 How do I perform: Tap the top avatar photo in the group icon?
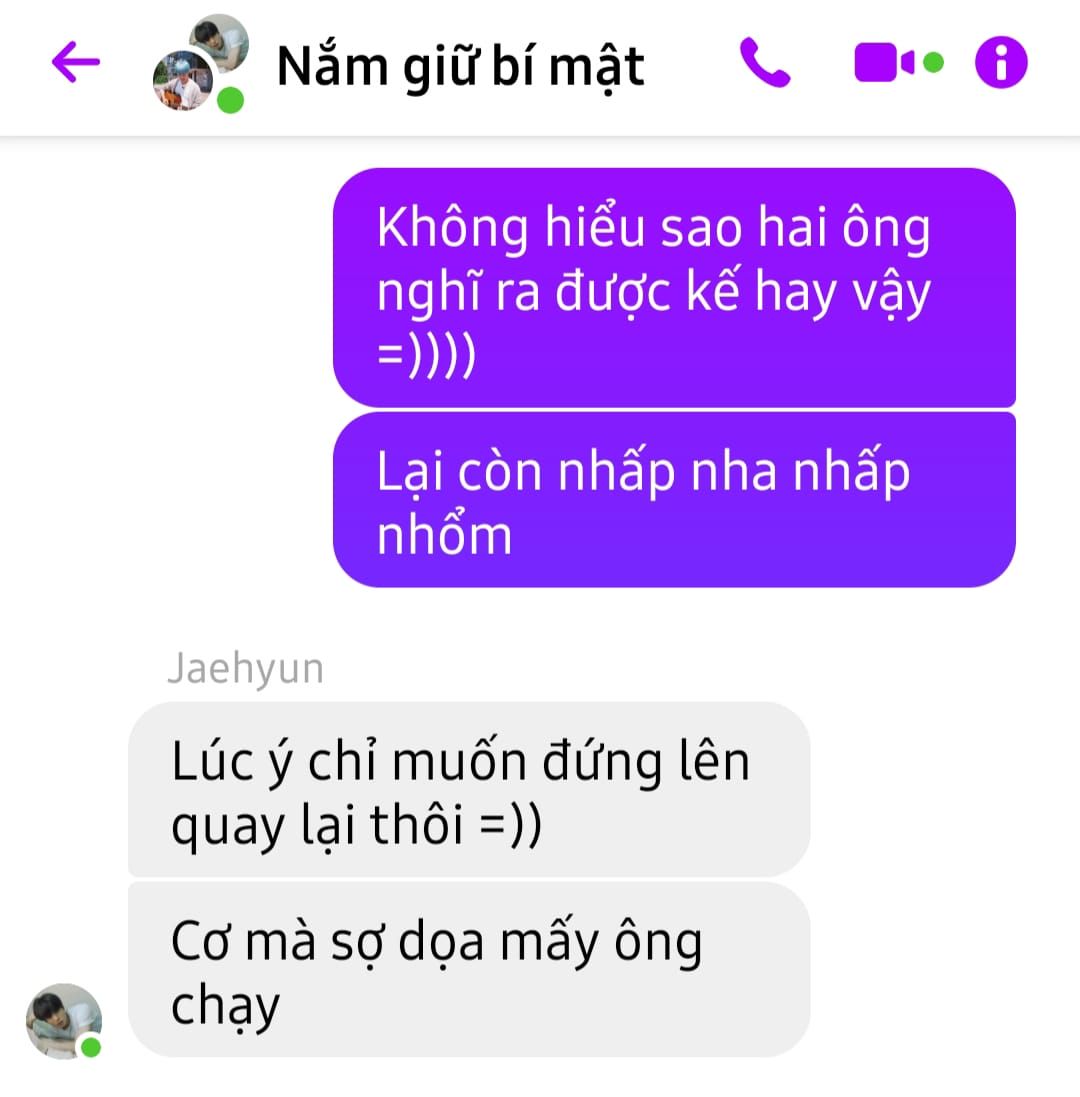[x=220, y=42]
